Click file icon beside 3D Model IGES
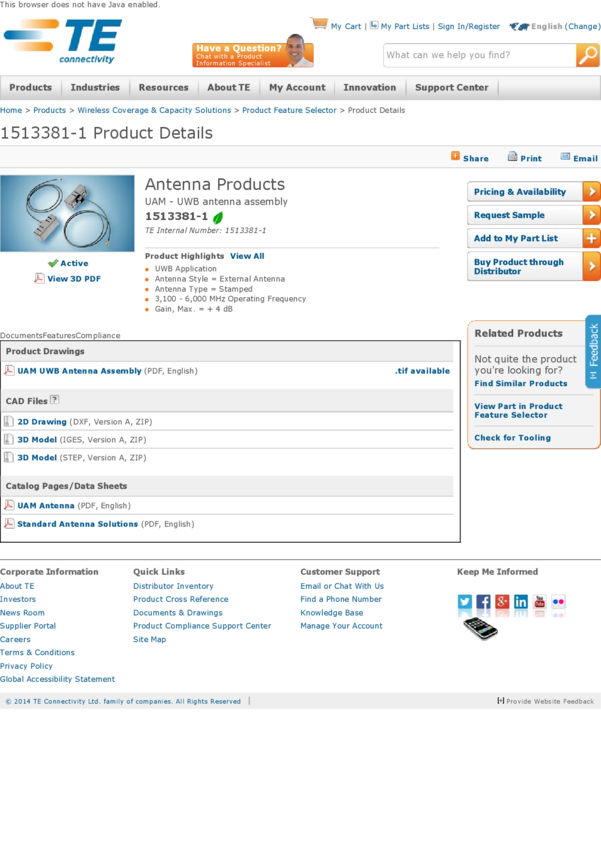Screen dimensions: 601x850 pos(9,439)
